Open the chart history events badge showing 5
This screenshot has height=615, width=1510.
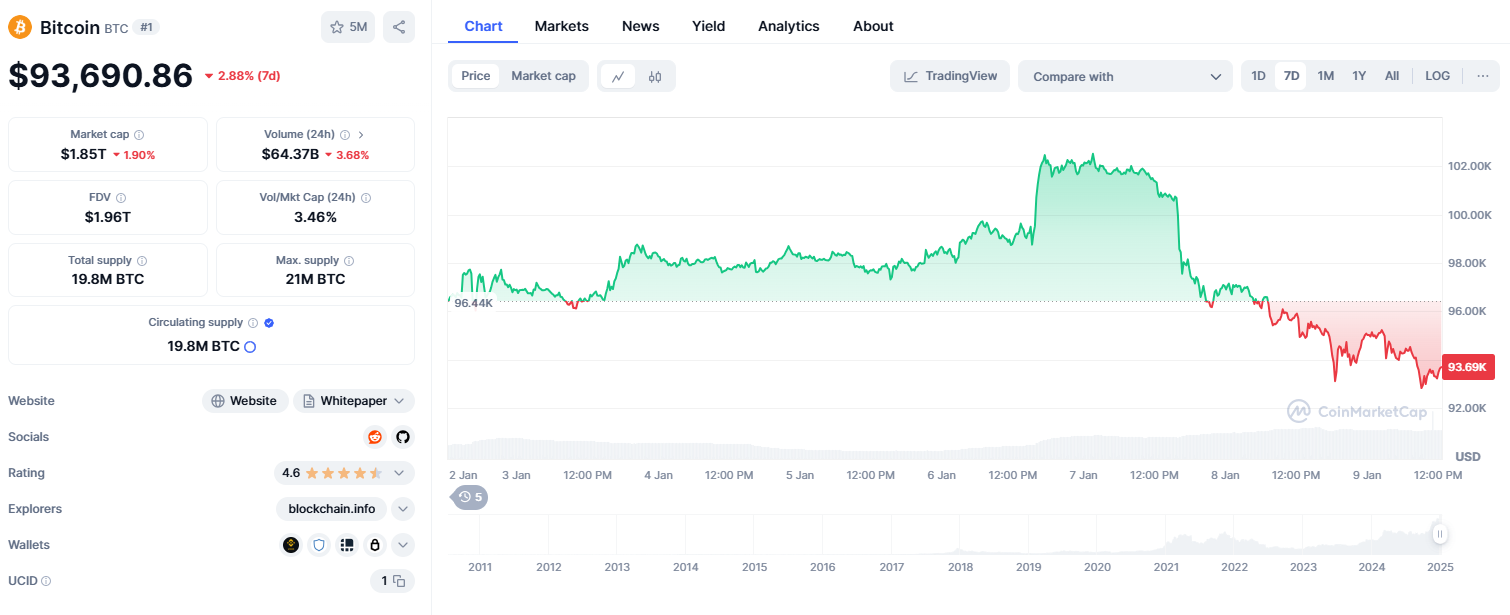pos(470,497)
